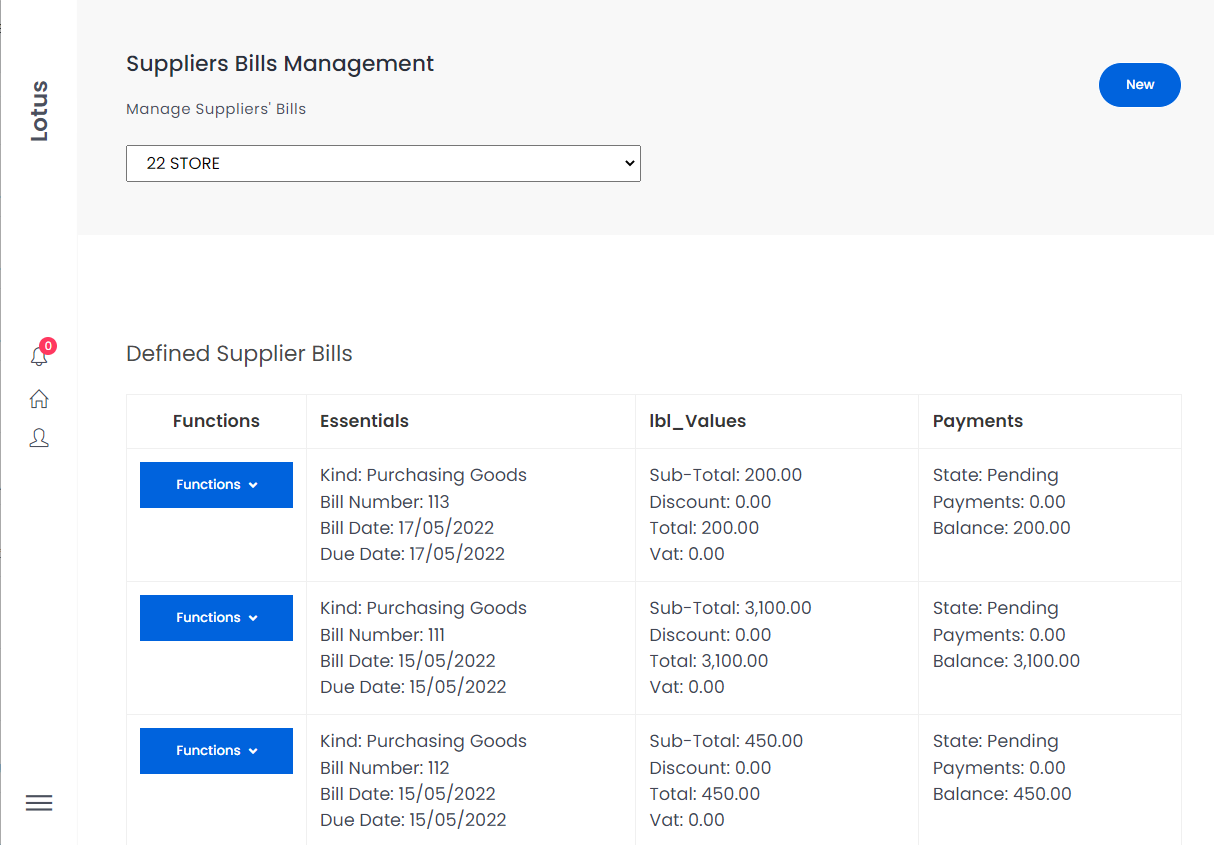Image resolution: width=1214 pixels, height=845 pixels.
Task: Open the notifications bell icon
Action: [39, 356]
